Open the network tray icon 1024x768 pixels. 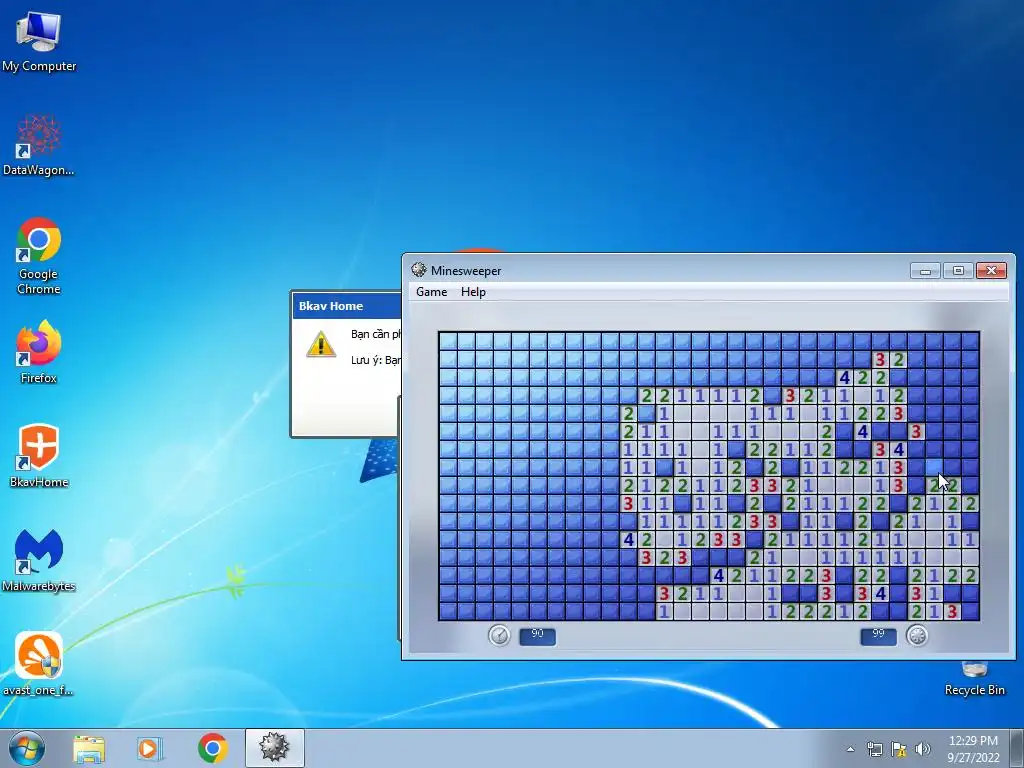click(x=874, y=749)
